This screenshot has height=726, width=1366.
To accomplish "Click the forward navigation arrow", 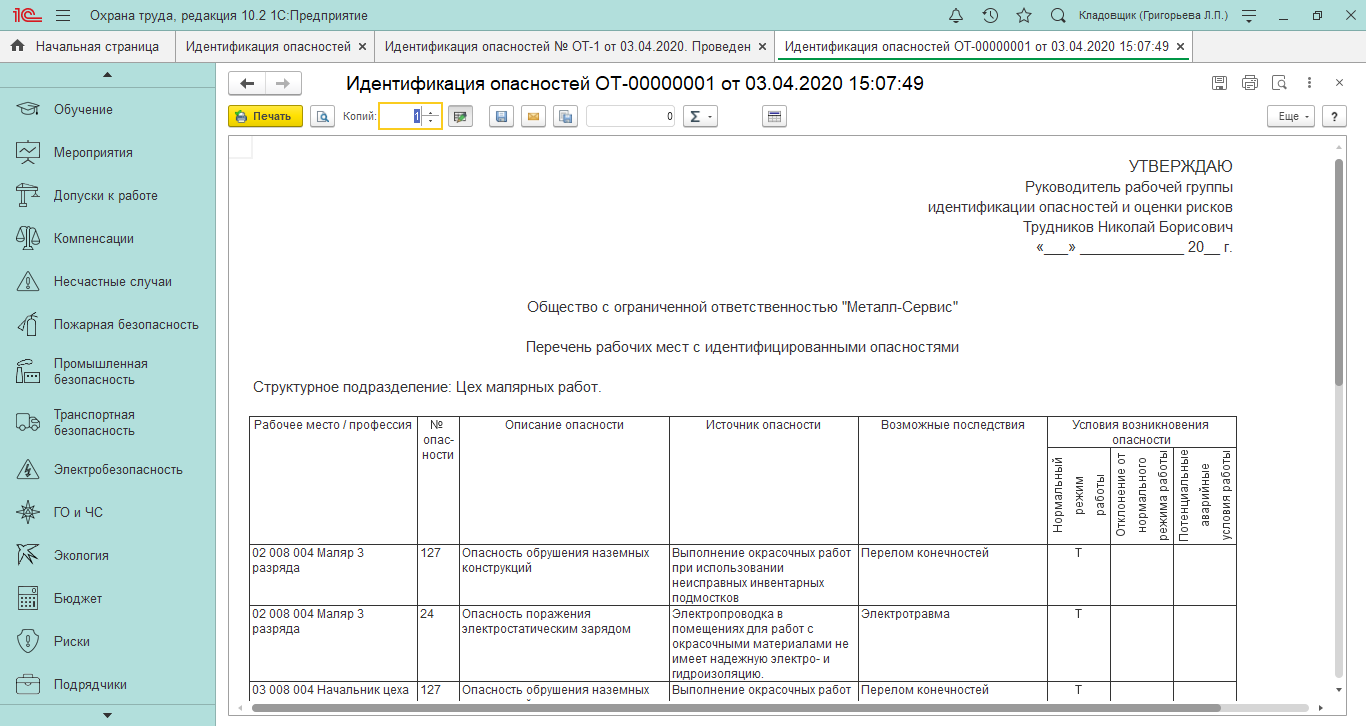I will (283, 84).
